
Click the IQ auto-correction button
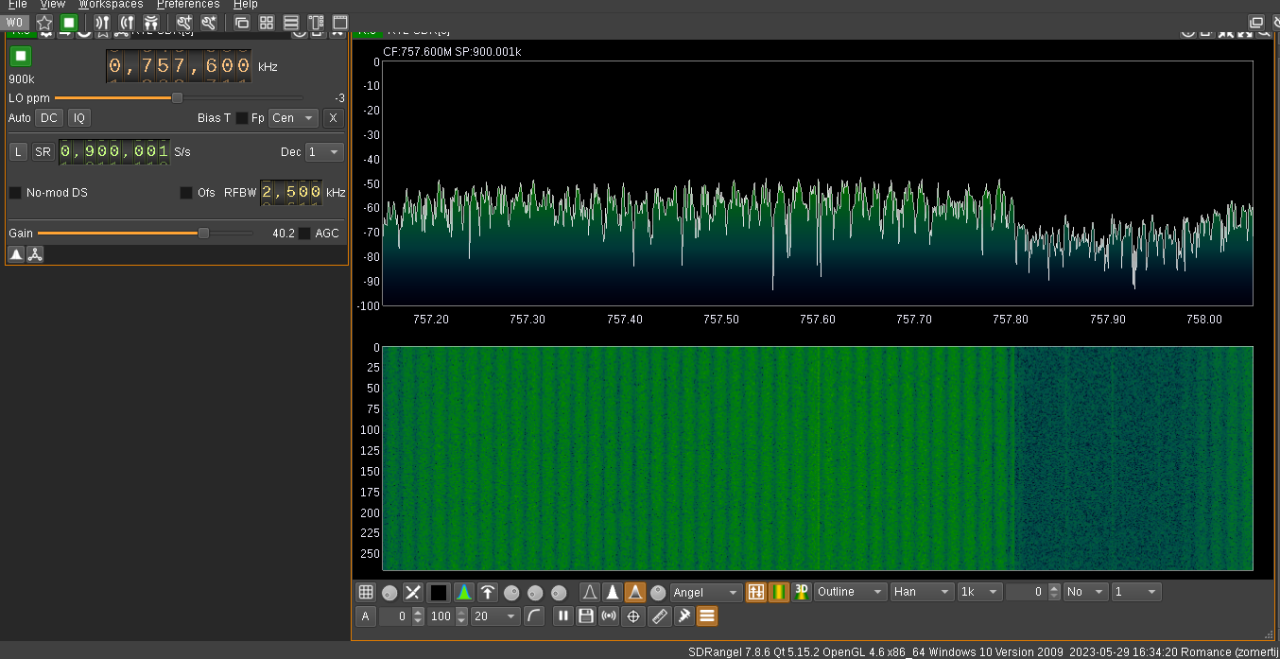[x=78, y=118]
